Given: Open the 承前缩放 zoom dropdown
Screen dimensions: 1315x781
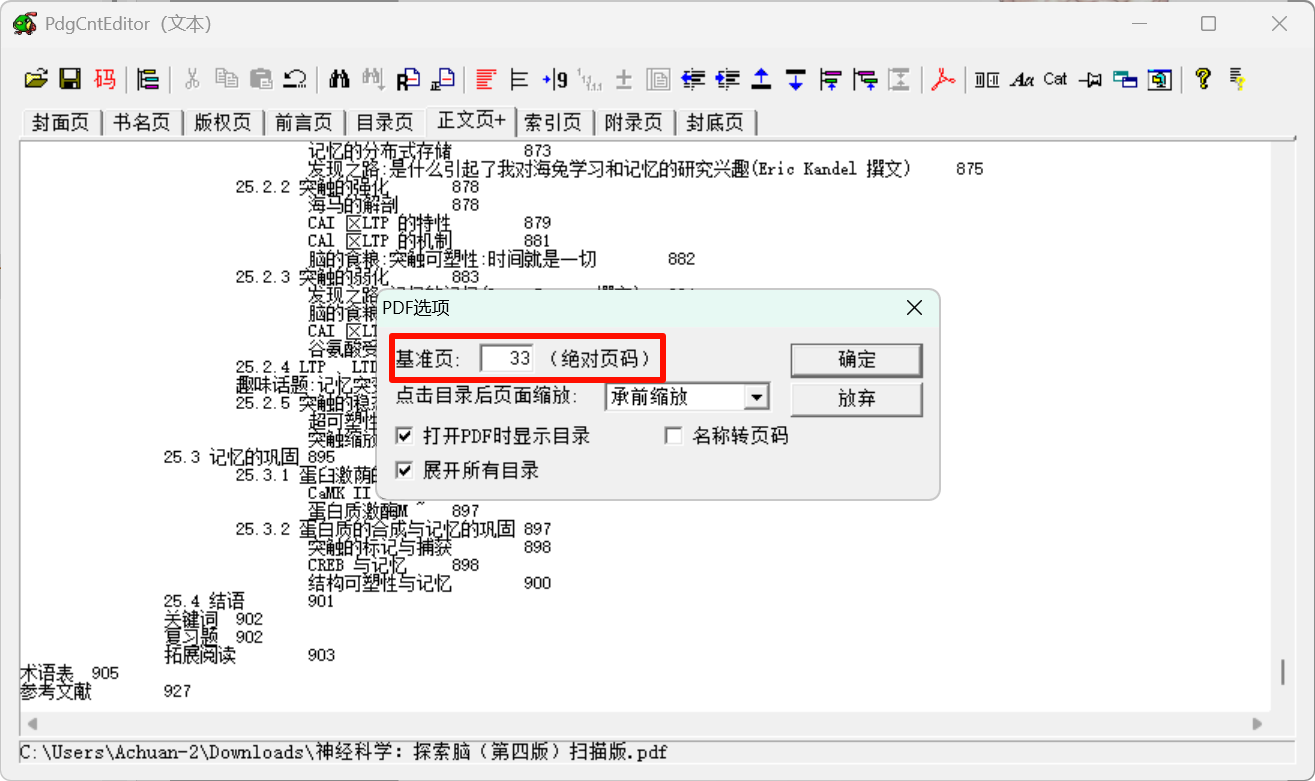Looking at the screenshot, I should pos(757,397).
